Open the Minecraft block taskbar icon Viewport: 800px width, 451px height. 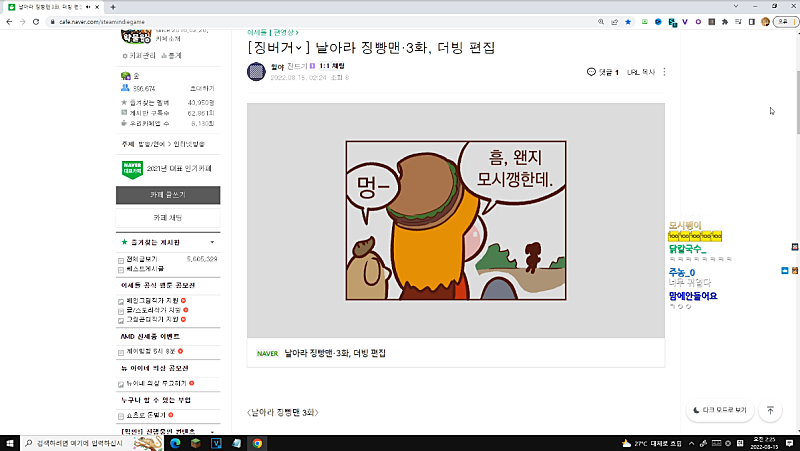pos(195,443)
